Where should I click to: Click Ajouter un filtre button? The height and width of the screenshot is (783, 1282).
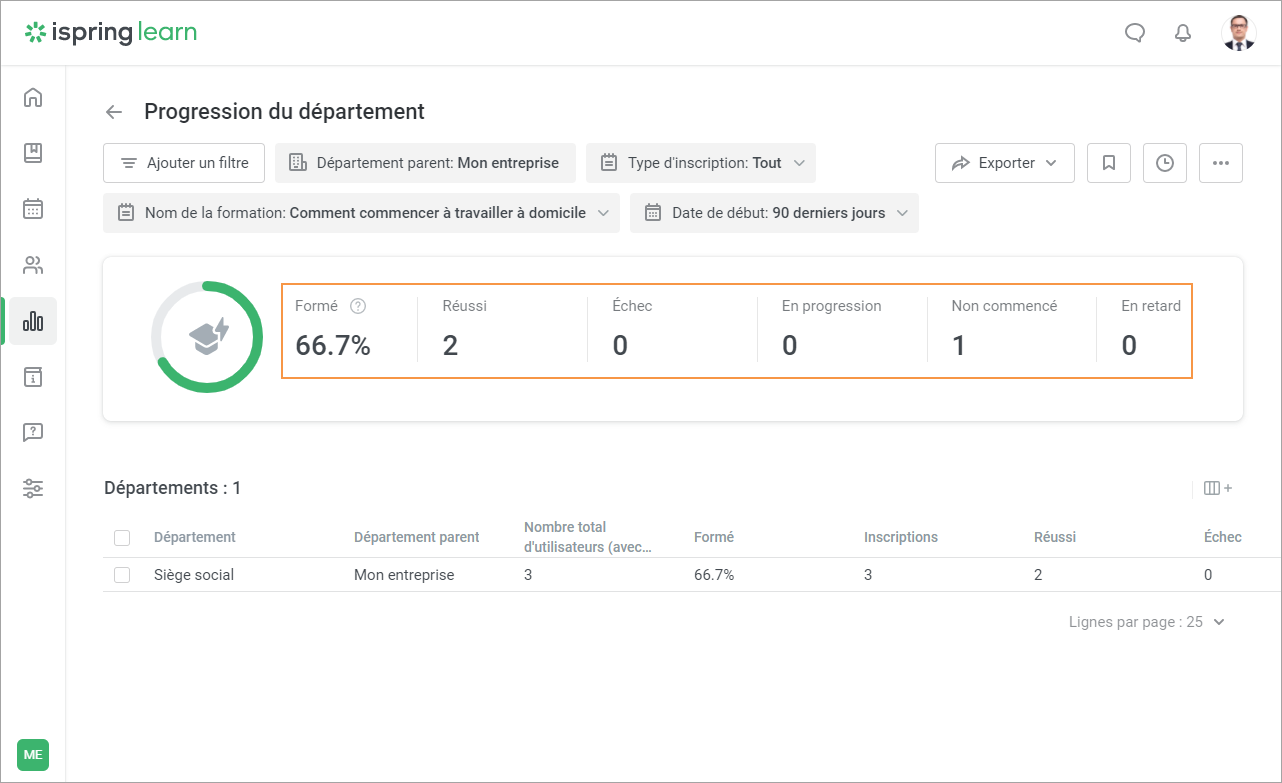point(184,163)
